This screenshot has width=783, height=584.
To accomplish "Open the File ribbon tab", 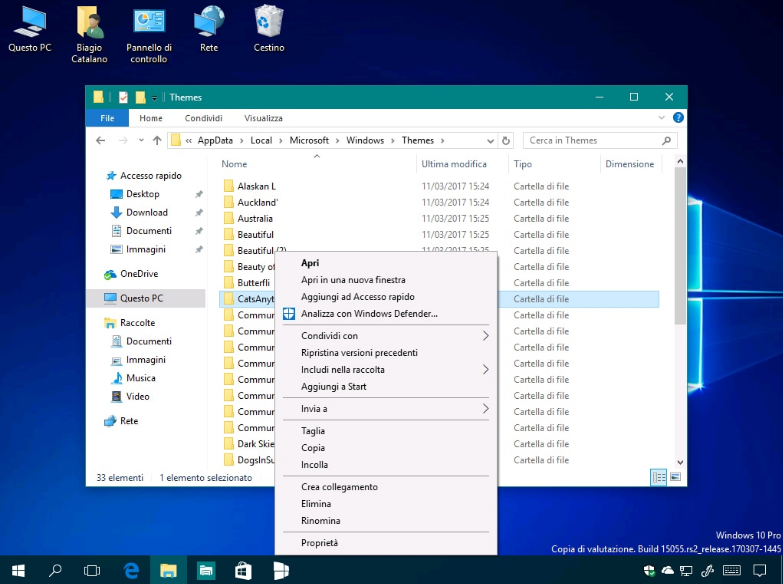I will 107,118.
